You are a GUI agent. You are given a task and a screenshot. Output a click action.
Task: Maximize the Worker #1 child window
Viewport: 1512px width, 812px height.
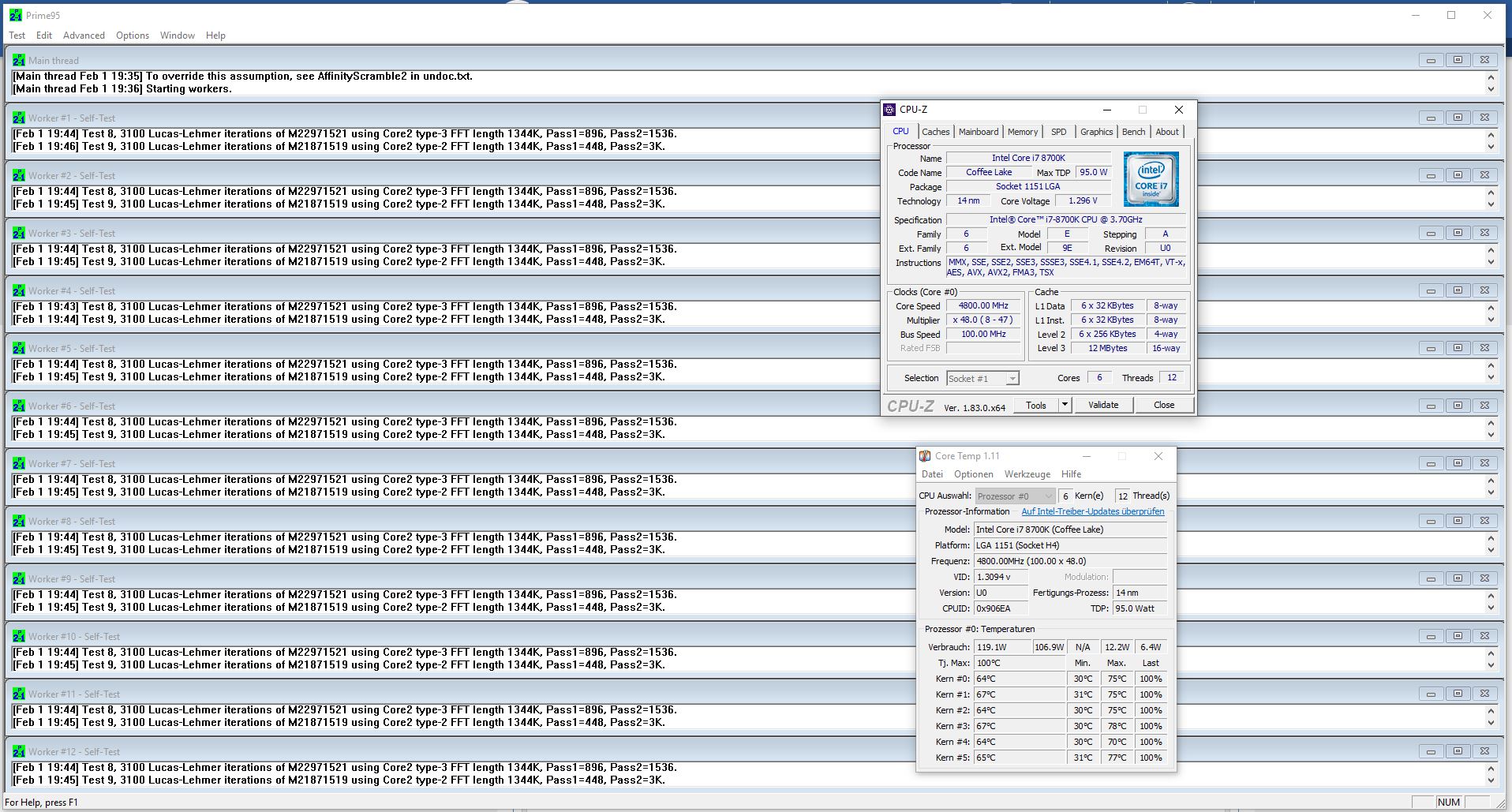click(x=1458, y=118)
